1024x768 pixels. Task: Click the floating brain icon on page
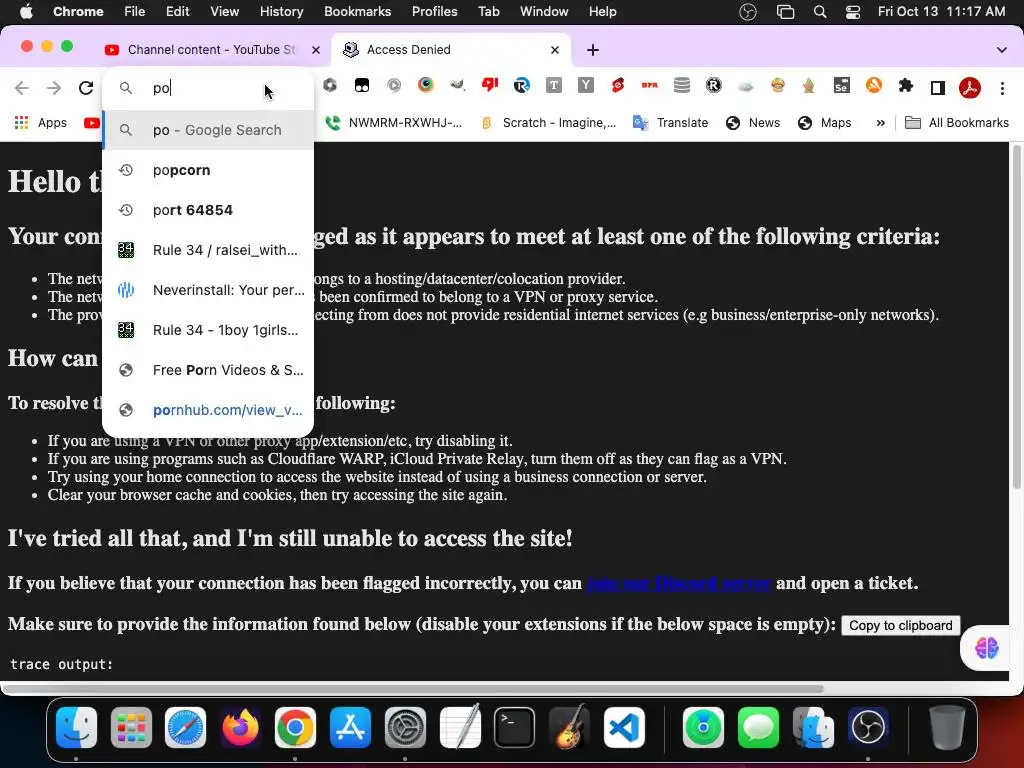tap(986, 648)
